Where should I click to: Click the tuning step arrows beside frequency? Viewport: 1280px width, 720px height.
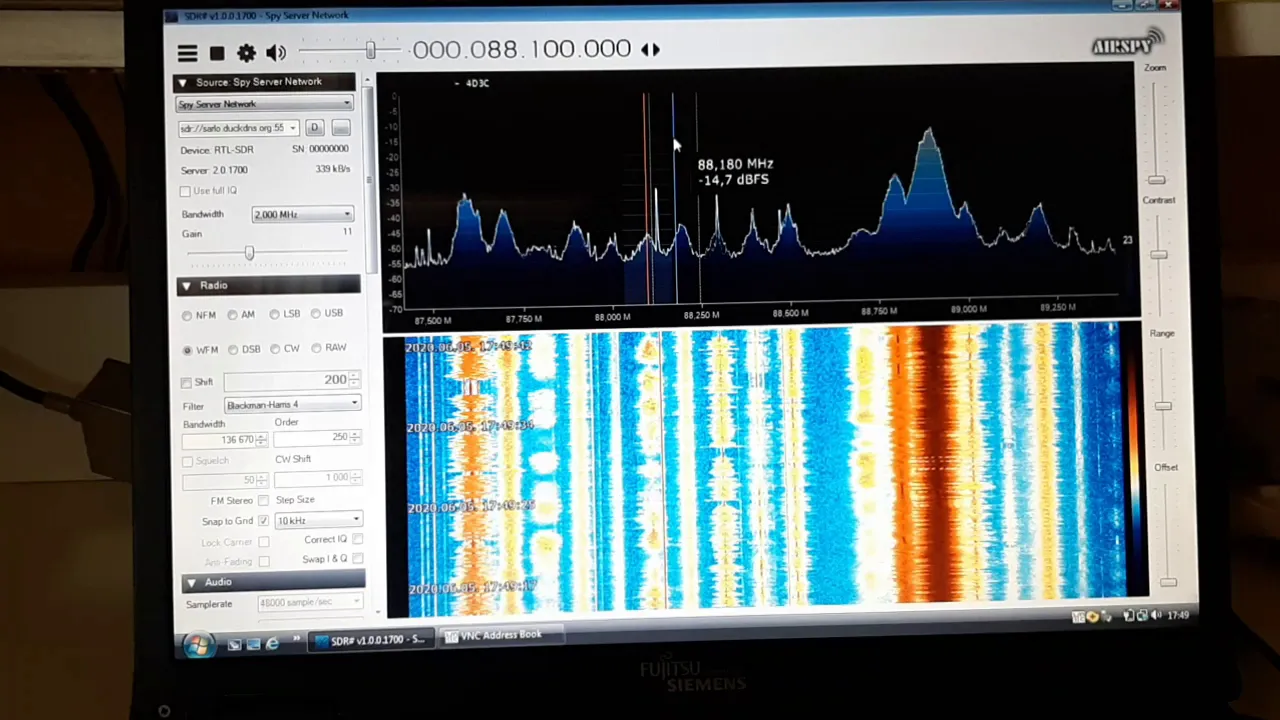click(650, 49)
